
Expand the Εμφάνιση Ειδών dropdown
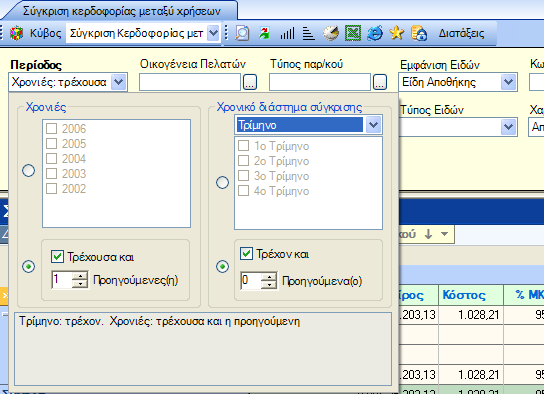coord(508,82)
